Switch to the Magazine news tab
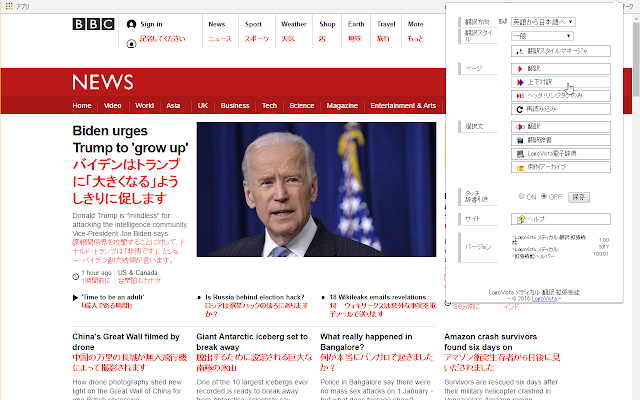 click(x=342, y=105)
